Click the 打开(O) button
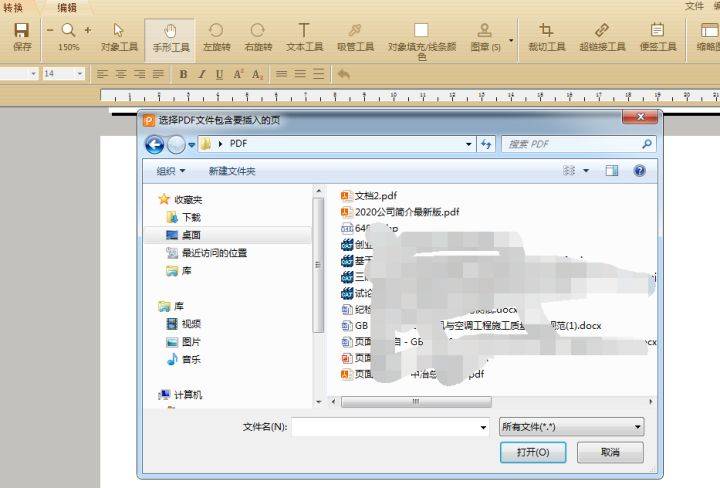The width and height of the screenshot is (720, 488). pos(533,452)
